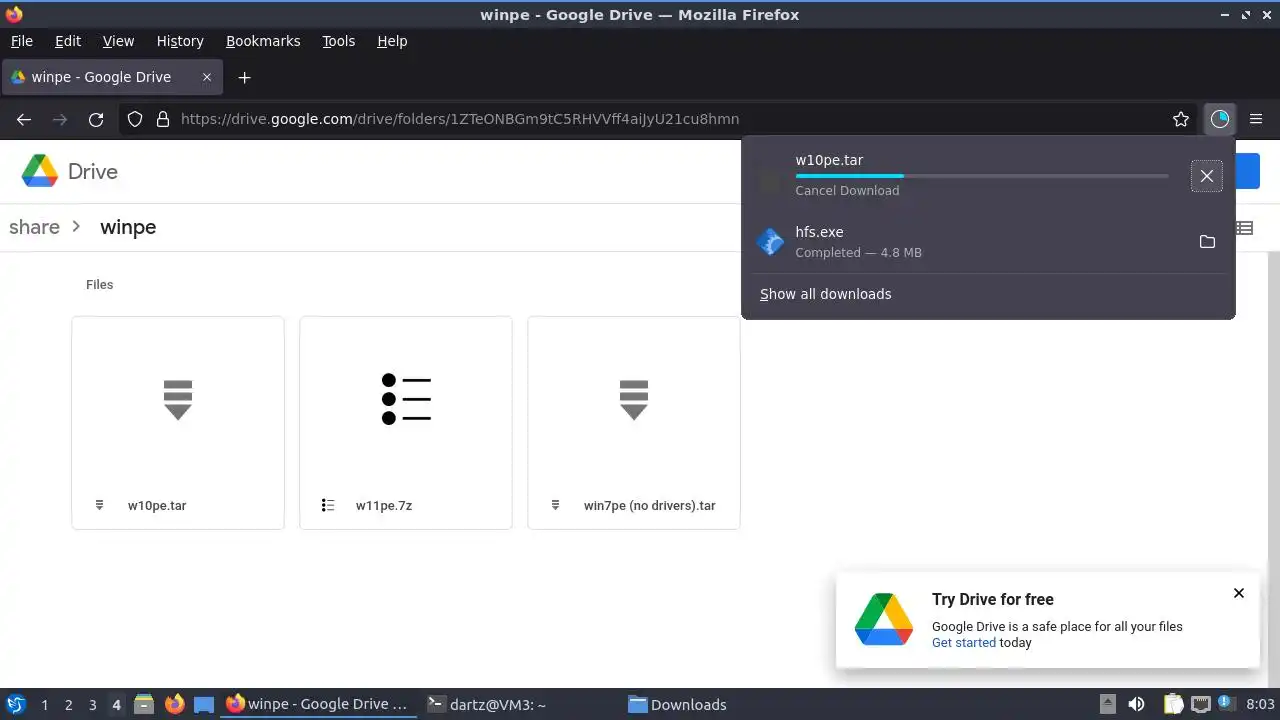Open the volume control in tray

point(1136,704)
